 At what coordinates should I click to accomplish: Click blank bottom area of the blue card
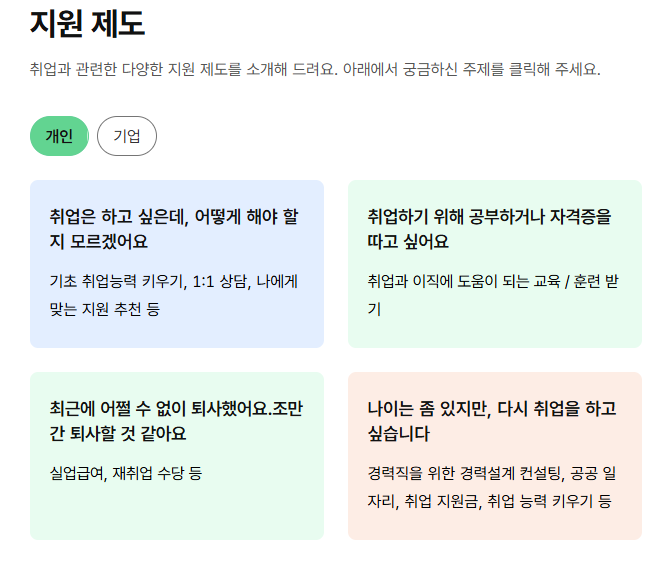[176, 335]
